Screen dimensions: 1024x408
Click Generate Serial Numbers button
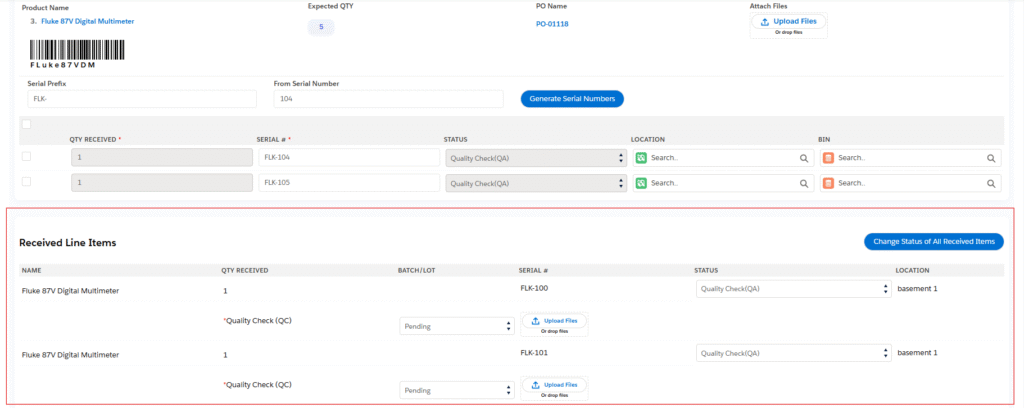572,98
